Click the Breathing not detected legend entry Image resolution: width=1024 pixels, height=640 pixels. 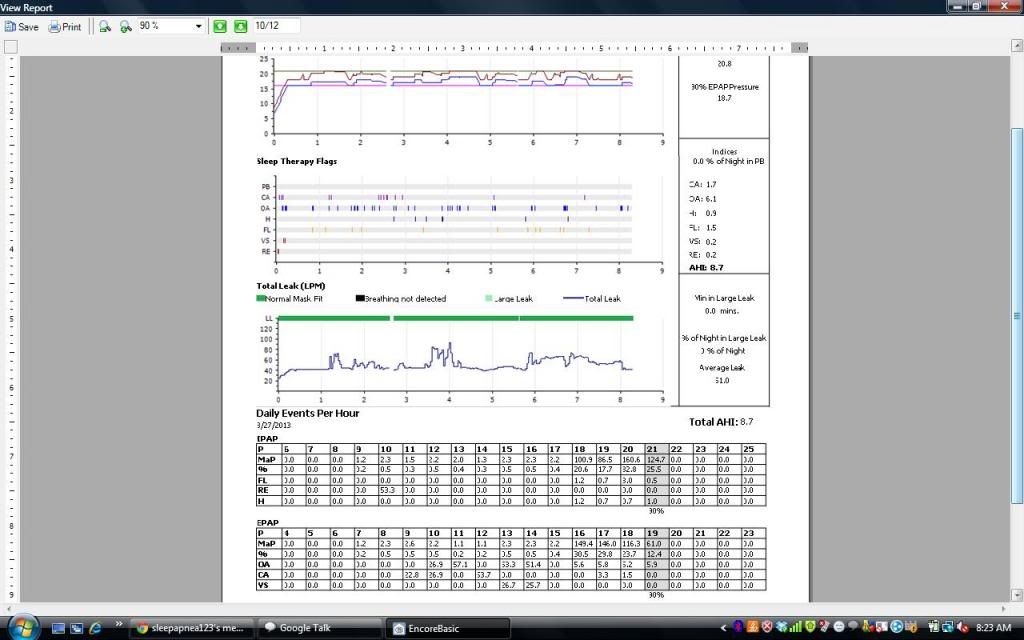point(401,298)
